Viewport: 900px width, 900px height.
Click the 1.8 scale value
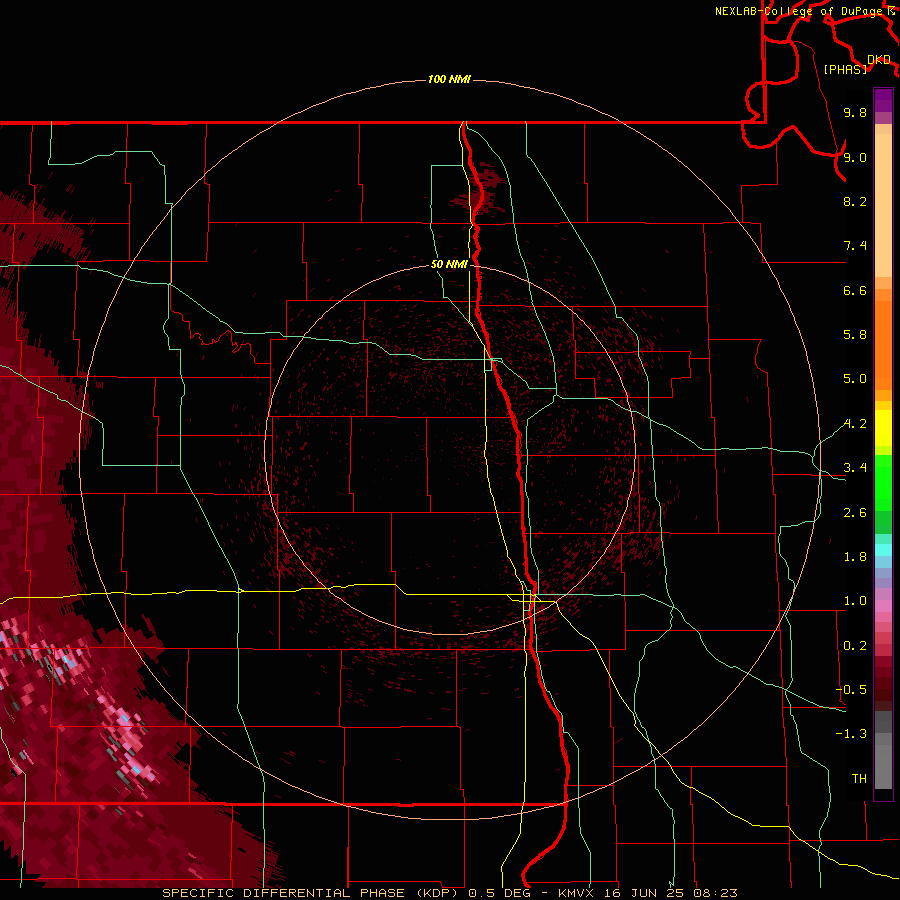855,557
